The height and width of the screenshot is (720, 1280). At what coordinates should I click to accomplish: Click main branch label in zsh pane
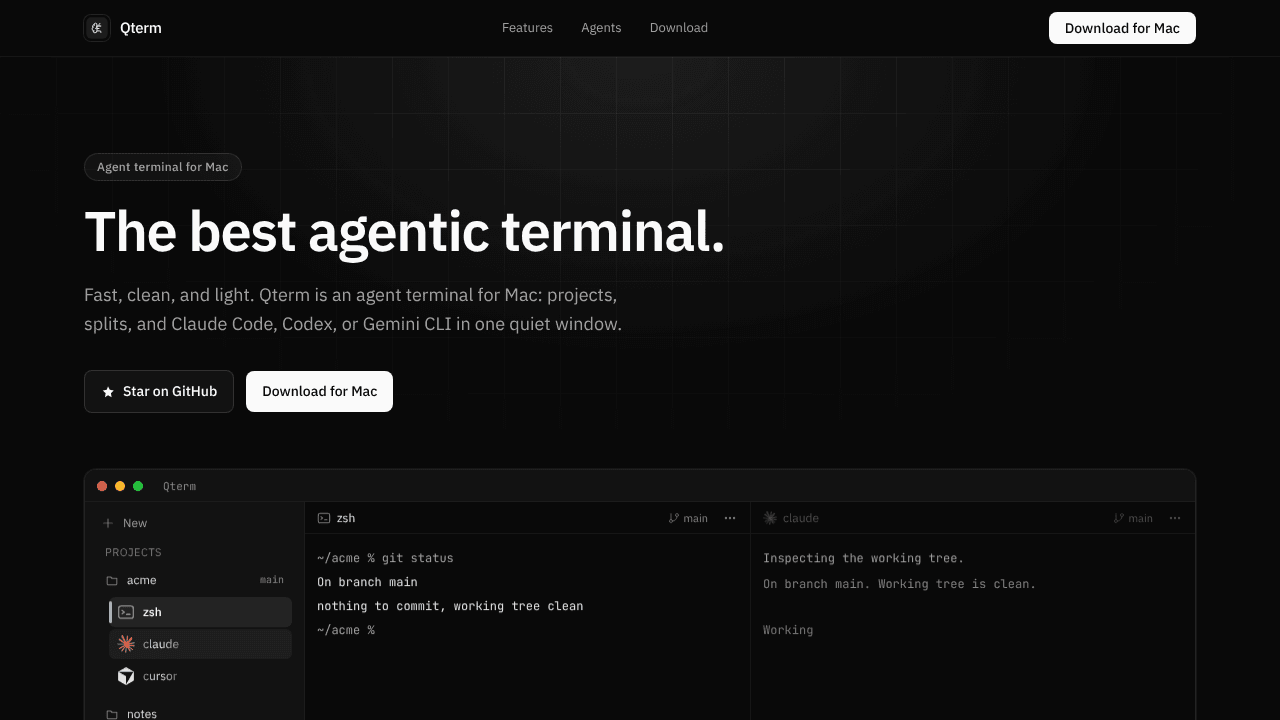point(696,518)
